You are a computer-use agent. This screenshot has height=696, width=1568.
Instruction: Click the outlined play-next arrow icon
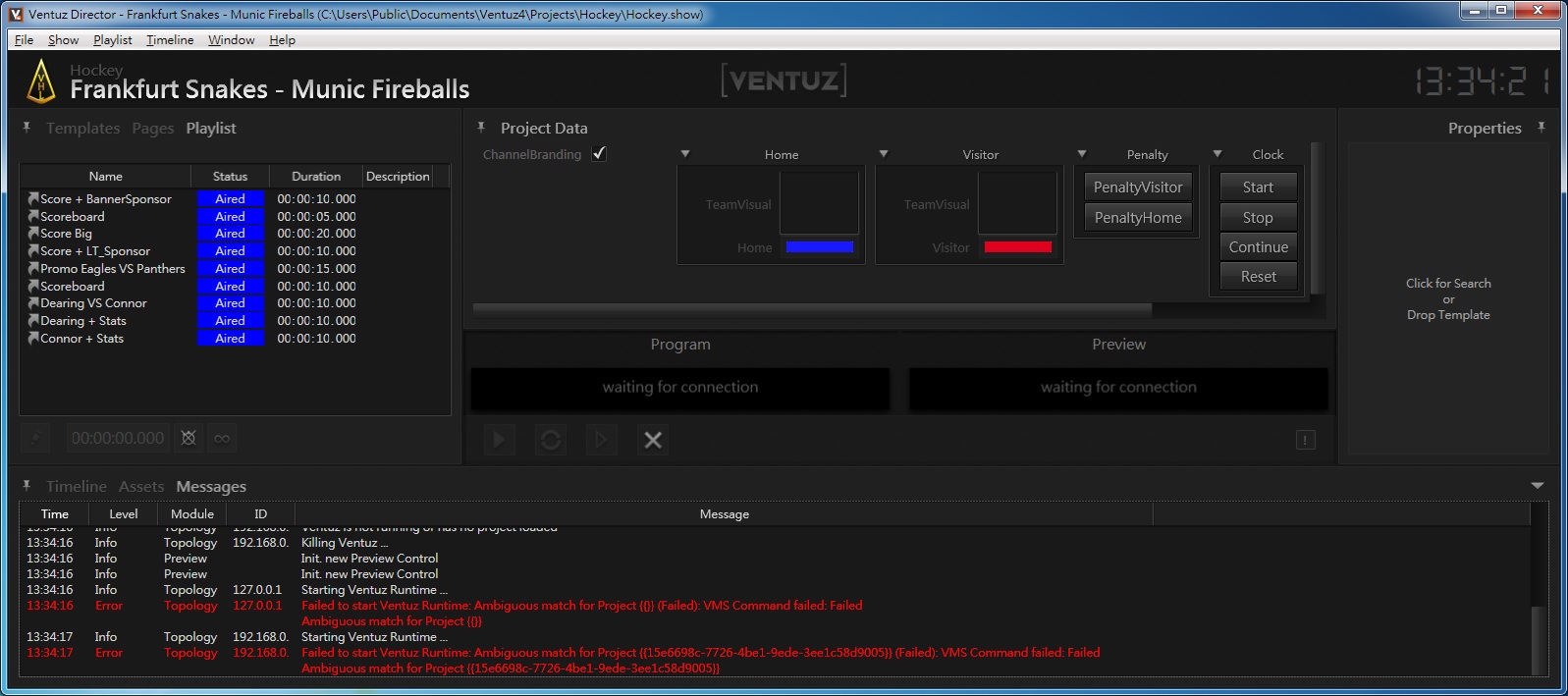(x=601, y=440)
